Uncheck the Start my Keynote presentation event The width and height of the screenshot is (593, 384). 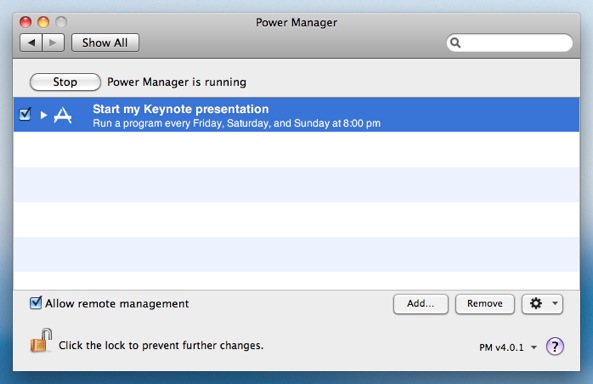(x=25, y=114)
